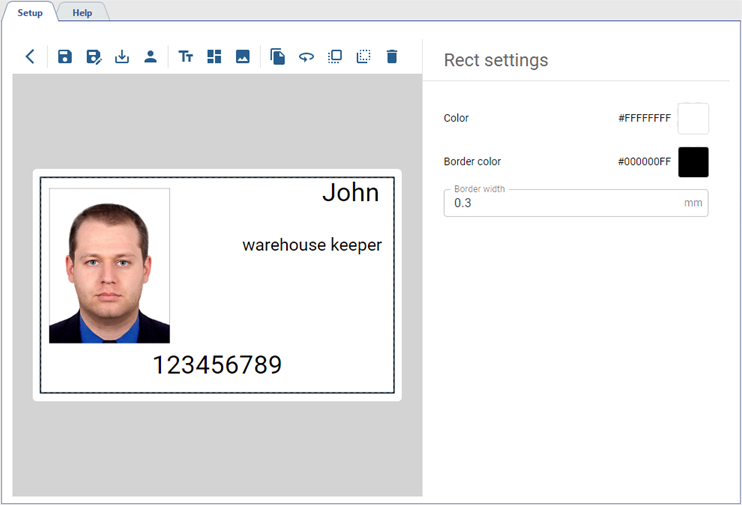Click the bring to front icon
The image size is (742, 505).
[x=335, y=57]
